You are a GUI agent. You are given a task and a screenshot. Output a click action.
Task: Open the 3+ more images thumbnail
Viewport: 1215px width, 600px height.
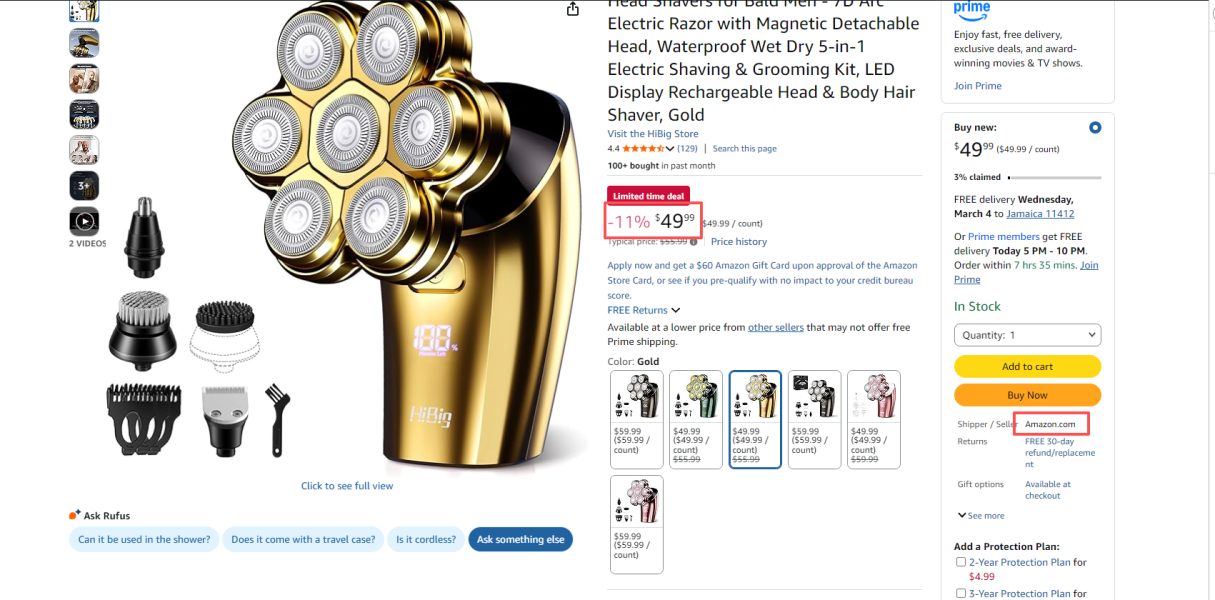tap(84, 186)
